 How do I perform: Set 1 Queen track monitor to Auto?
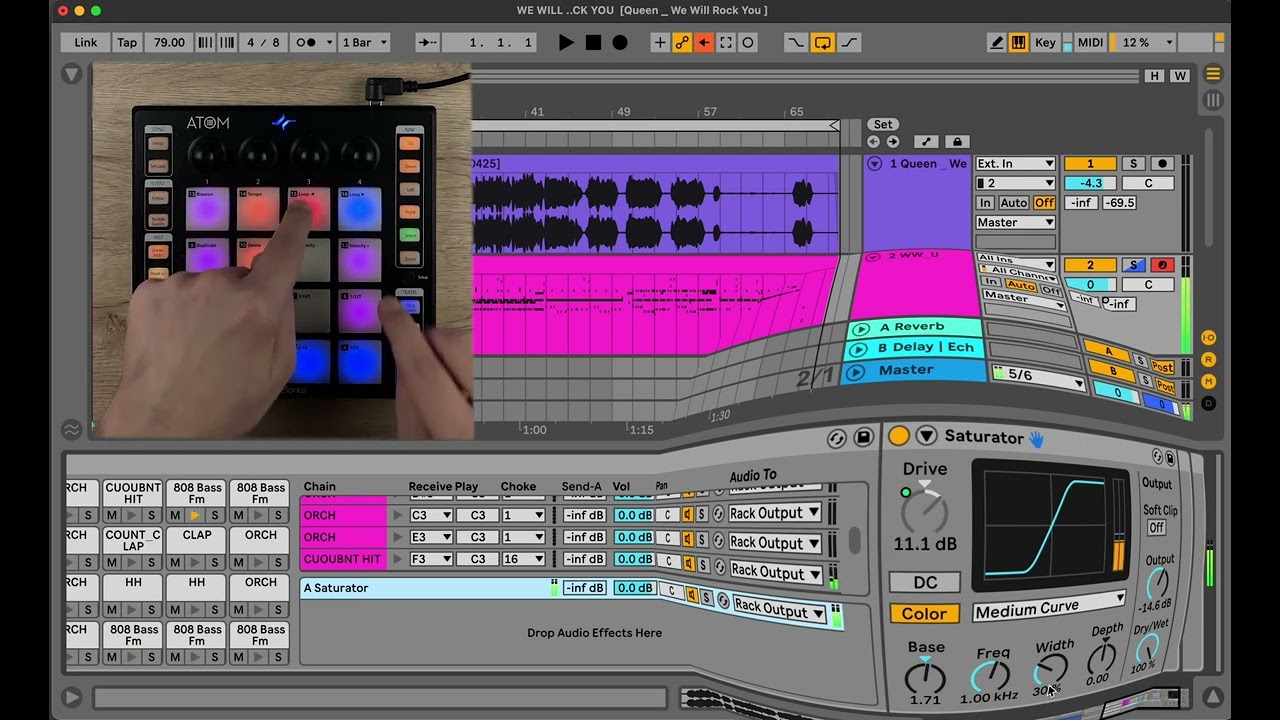click(x=1014, y=203)
